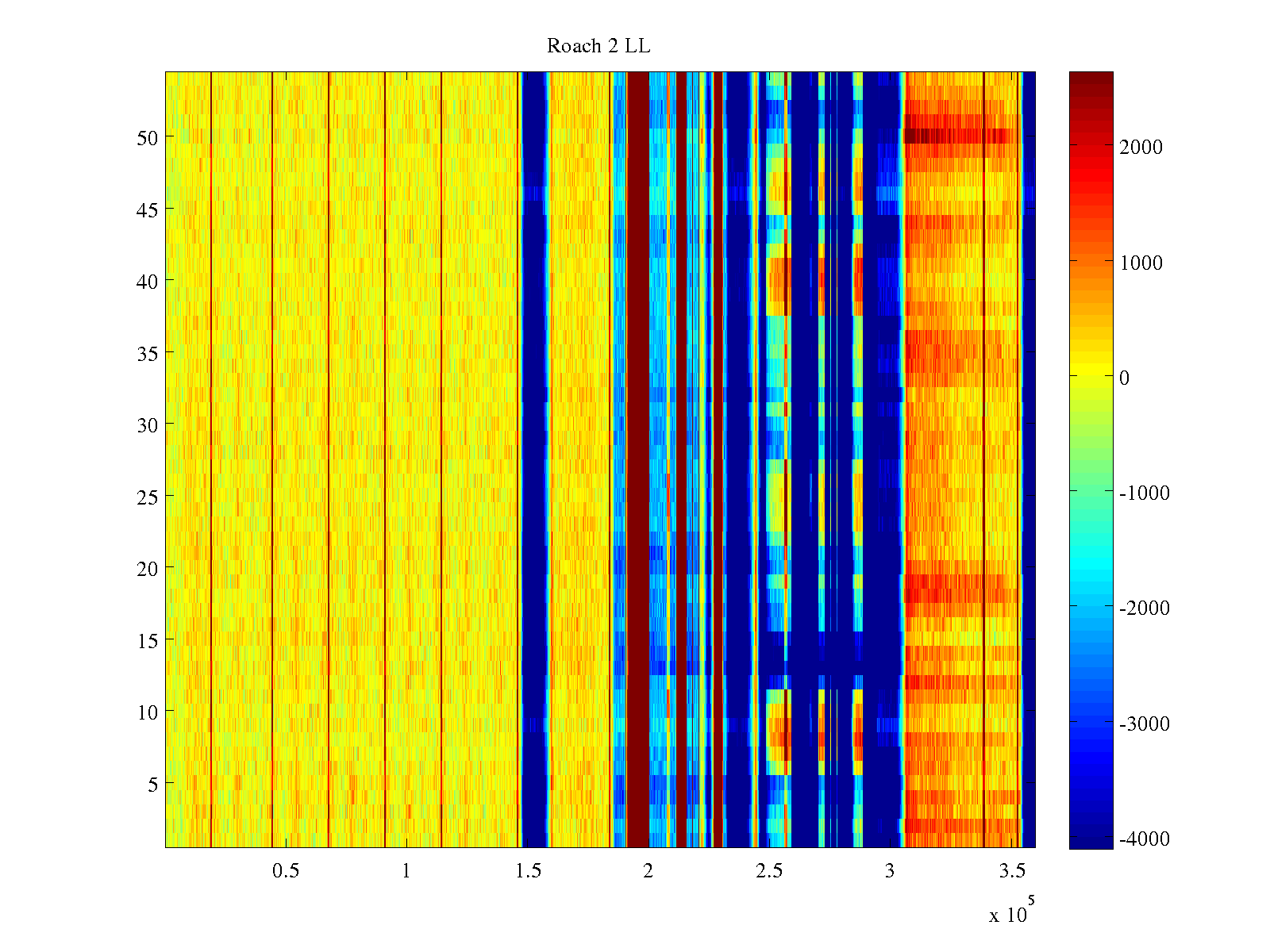This screenshot has width=1270, height=952.
Task: Click the colorbar label "-4000"
Action: [x=1144, y=839]
